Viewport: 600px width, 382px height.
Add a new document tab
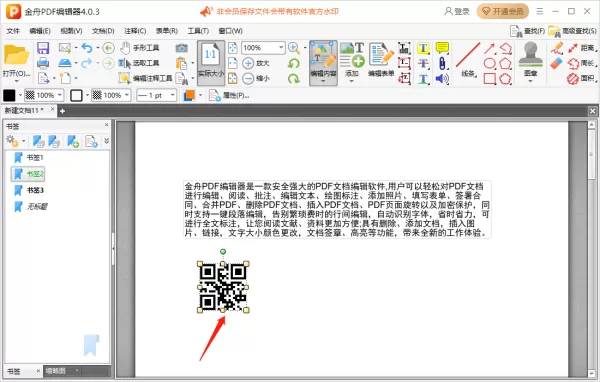(62, 111)
